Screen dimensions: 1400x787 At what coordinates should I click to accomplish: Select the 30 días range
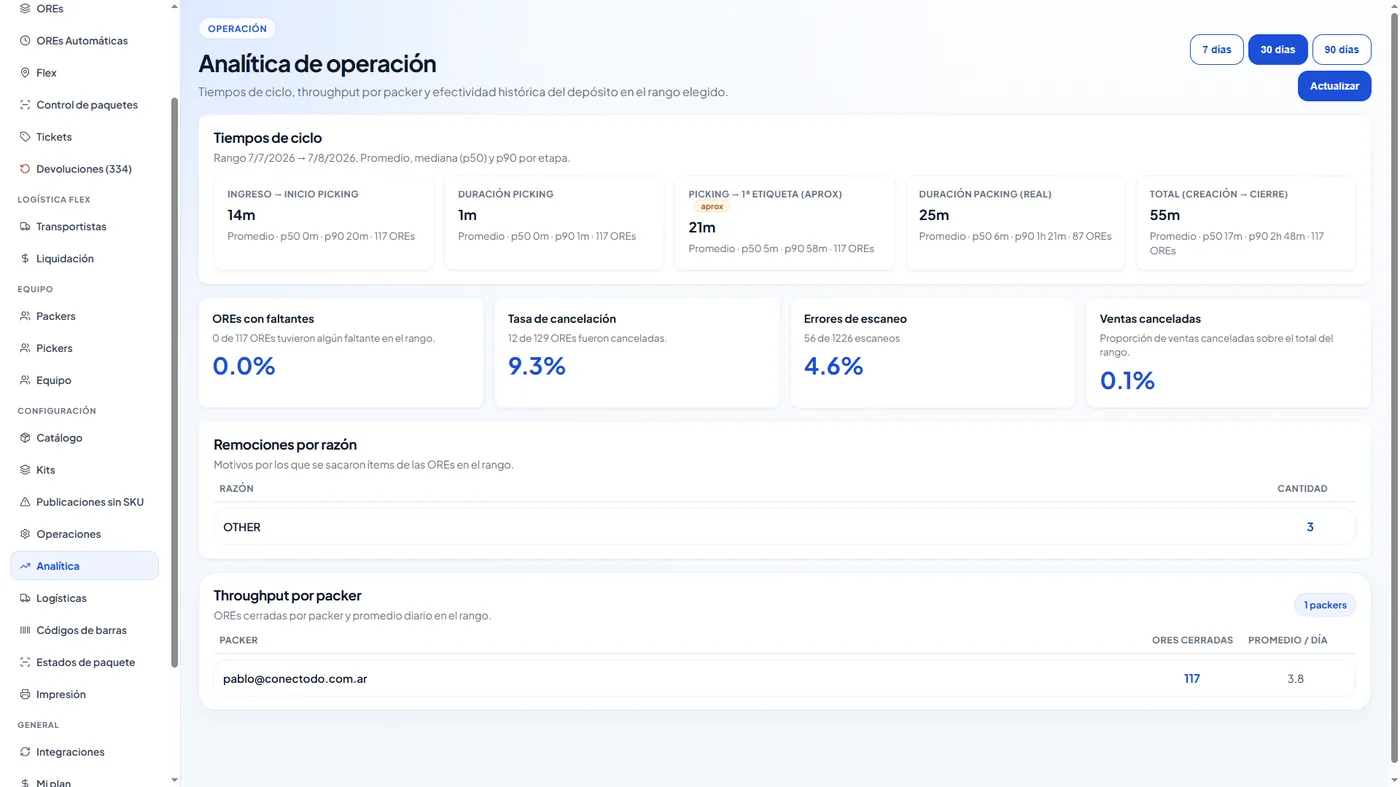click(1278, 50)
